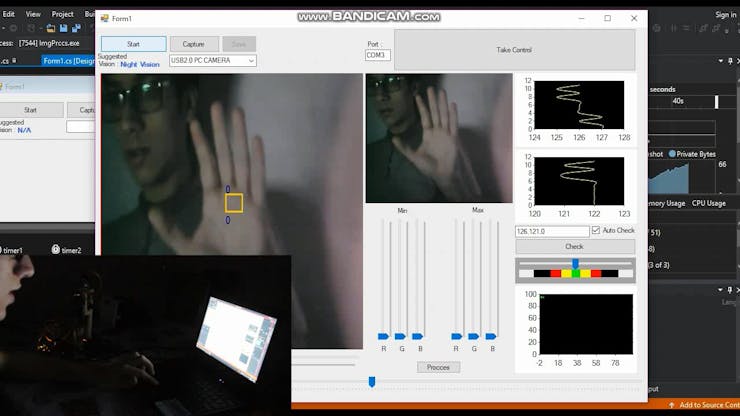Click the Night Vision suggested text
740x416 pixels.
(x=140, y=64)
